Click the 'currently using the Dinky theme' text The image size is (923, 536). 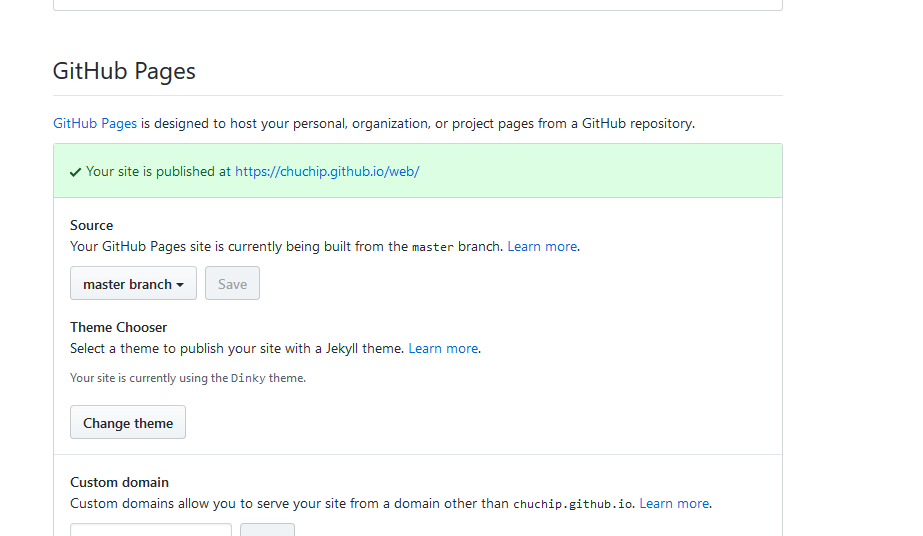tap(188, 378)
